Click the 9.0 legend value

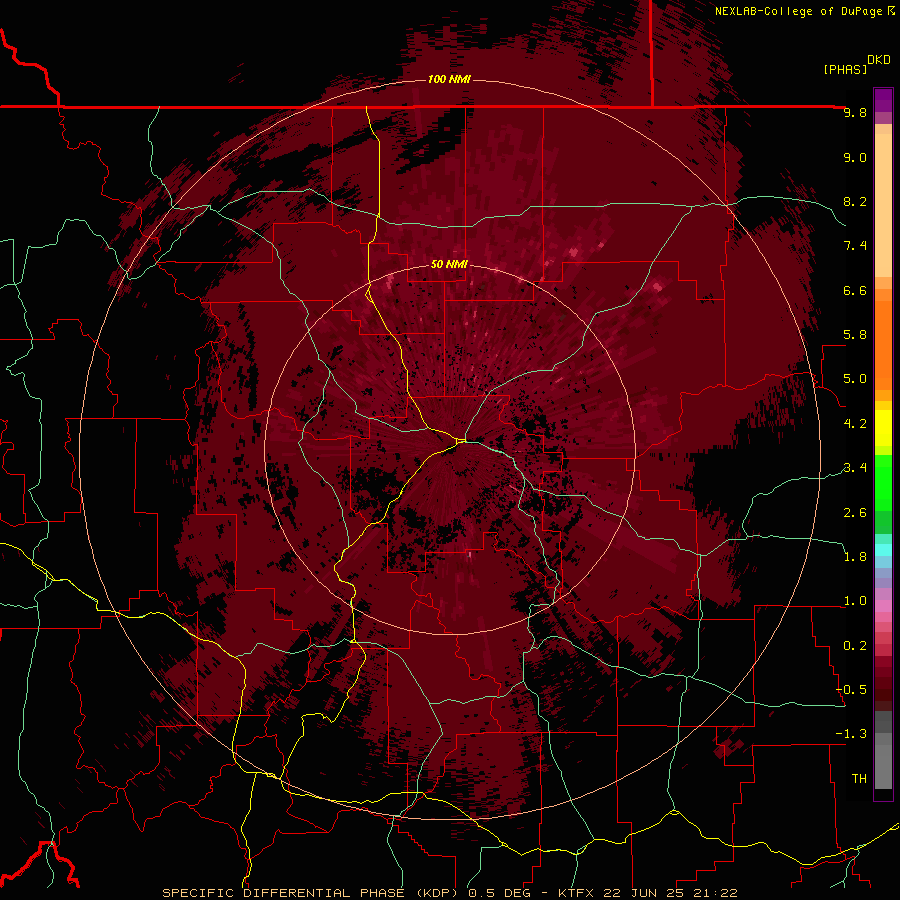(855, 157)
